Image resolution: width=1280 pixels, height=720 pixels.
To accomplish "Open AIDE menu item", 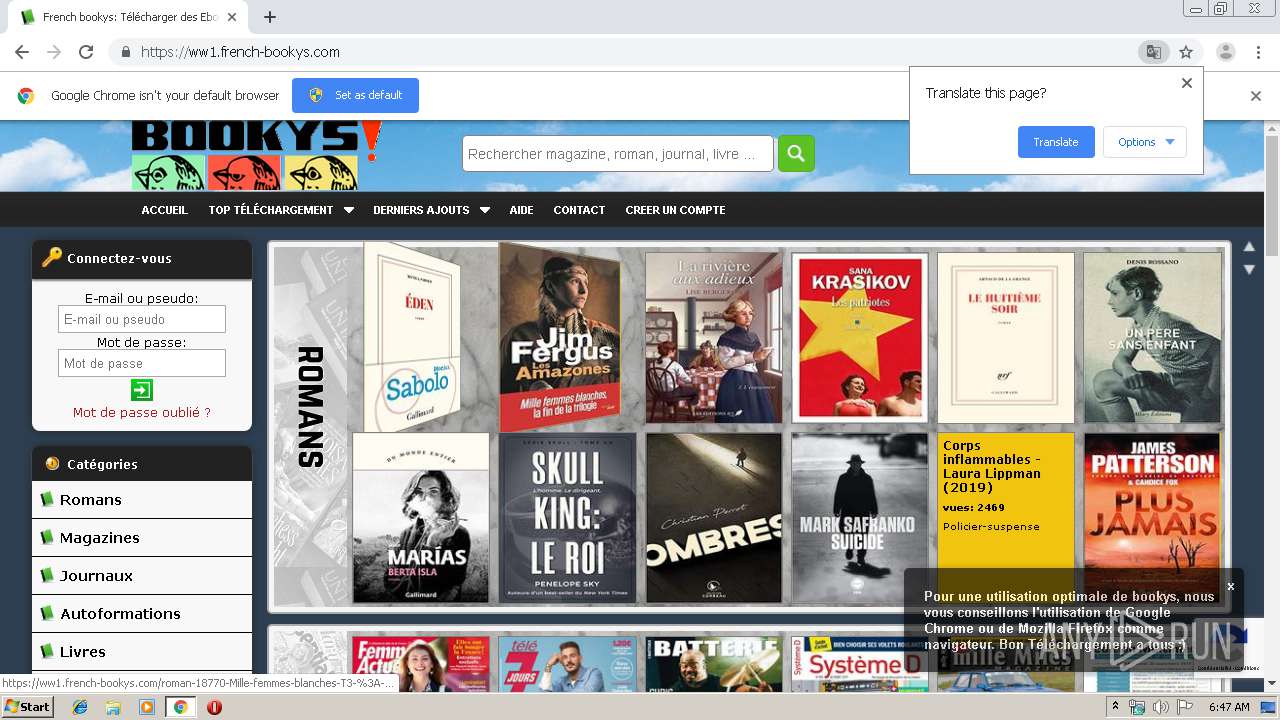I will 521,210.
